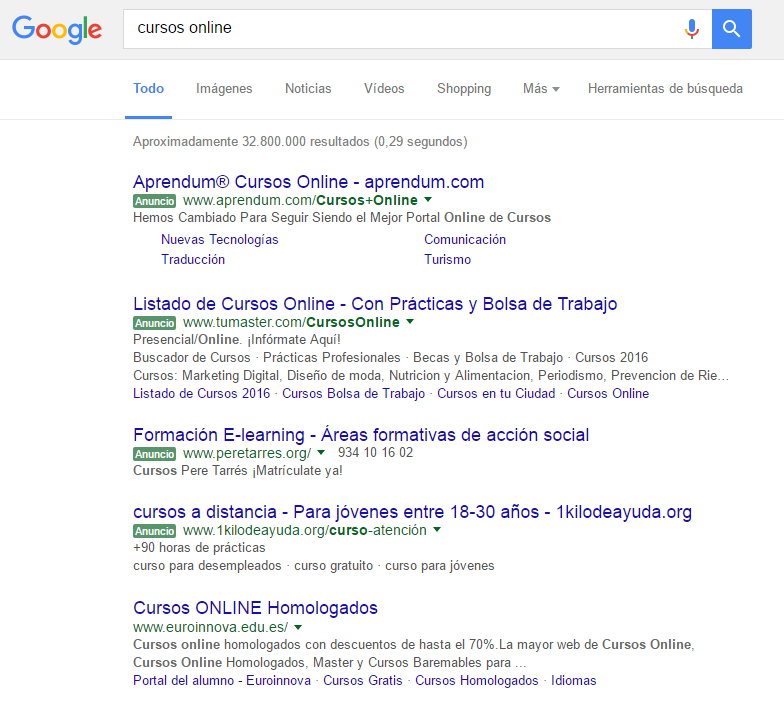Open the 'Cursos Gratis' link

(x=362, y=680)
